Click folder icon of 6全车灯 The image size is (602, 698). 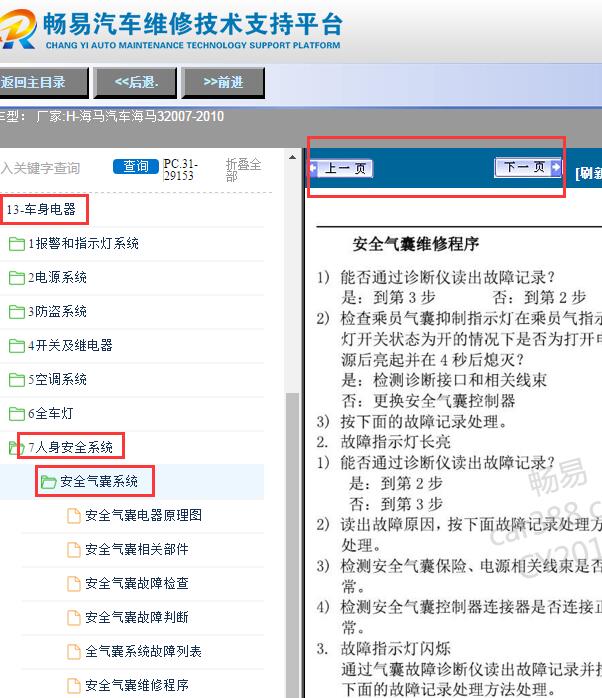point(17,414)
